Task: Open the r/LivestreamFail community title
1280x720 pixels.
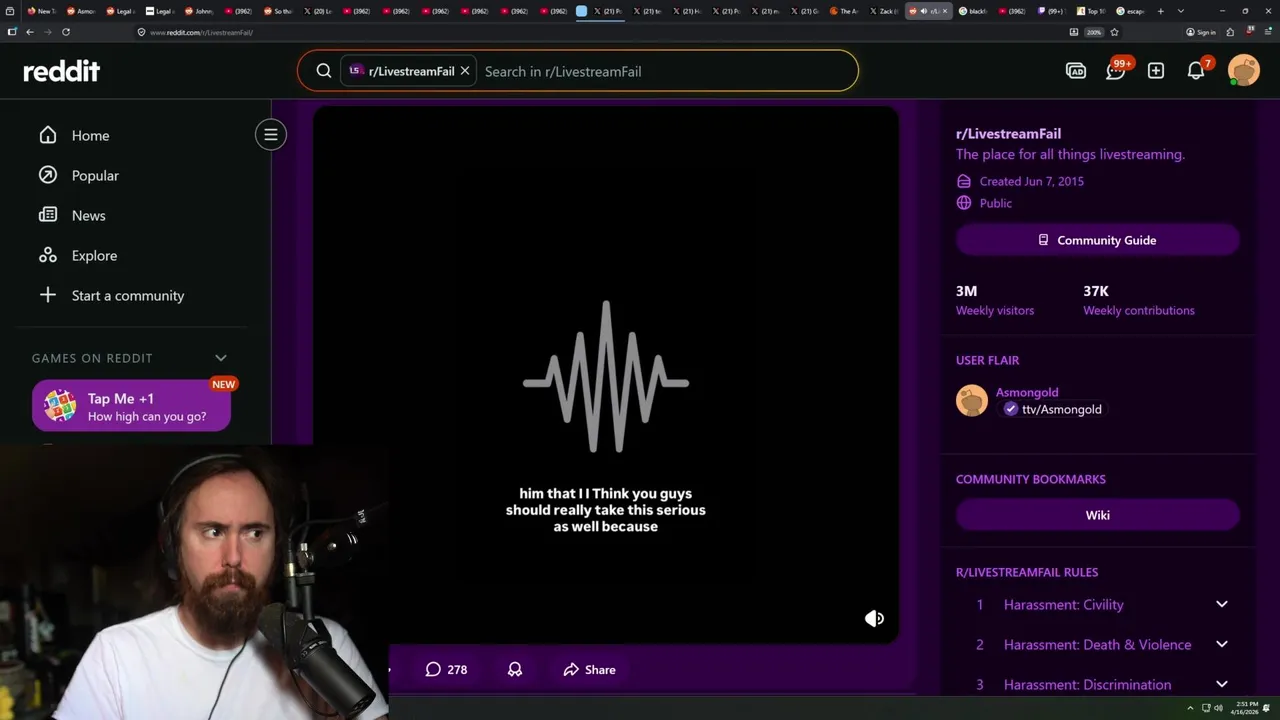Action: point(1008,133)
